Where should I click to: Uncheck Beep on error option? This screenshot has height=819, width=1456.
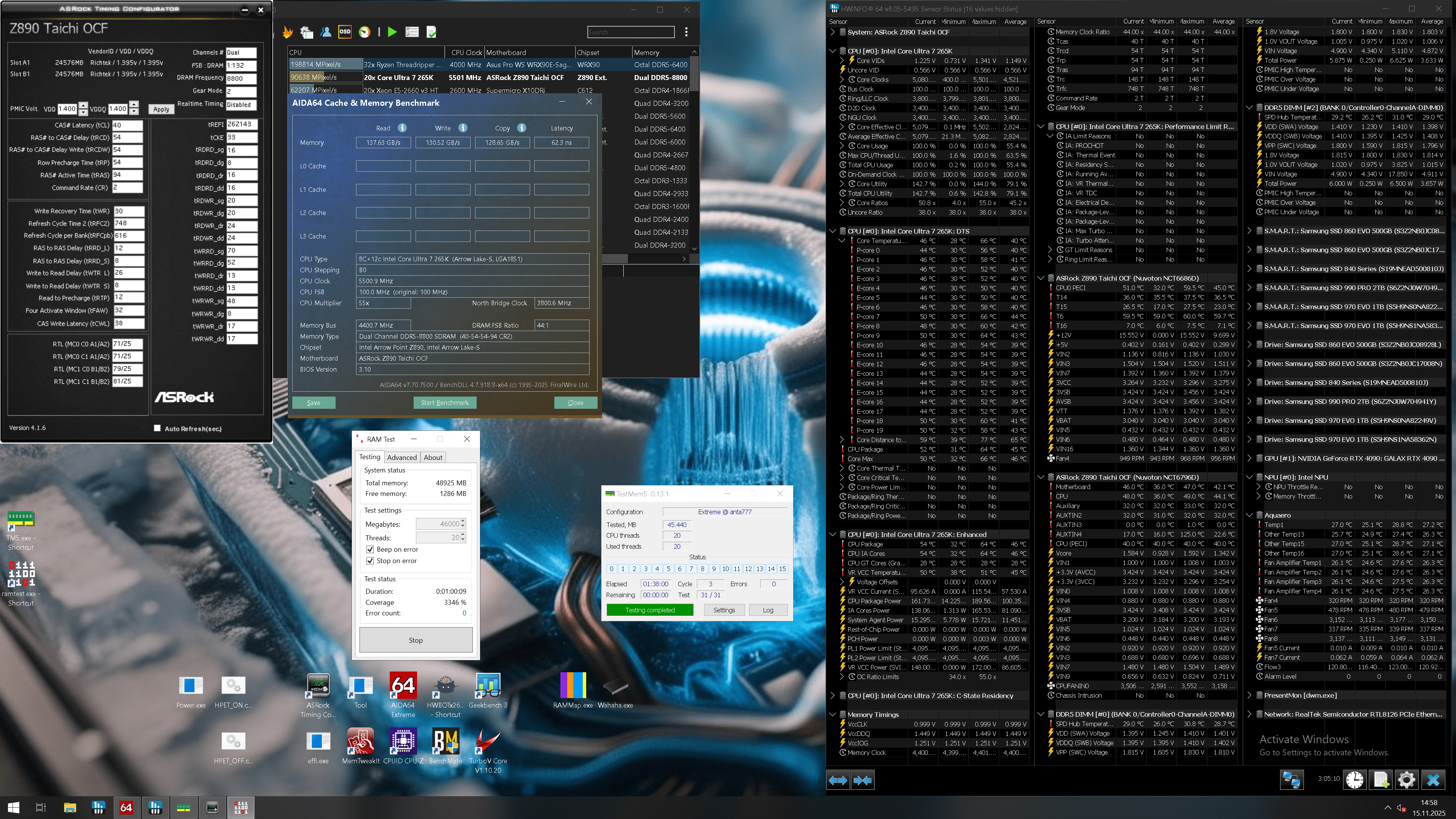[x=370, y=549]
